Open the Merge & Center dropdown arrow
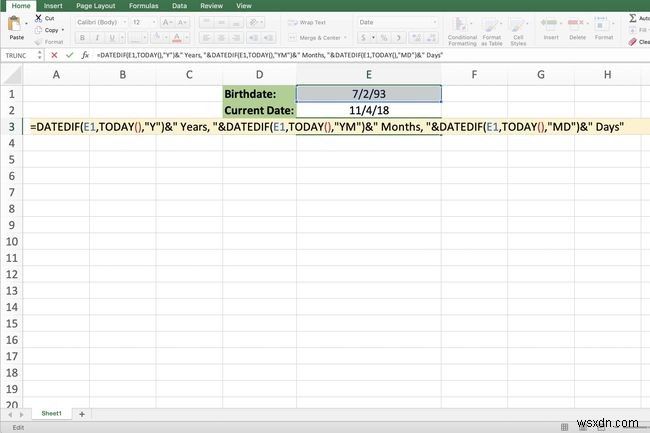The image size is (650, 433). pos(345,38)
